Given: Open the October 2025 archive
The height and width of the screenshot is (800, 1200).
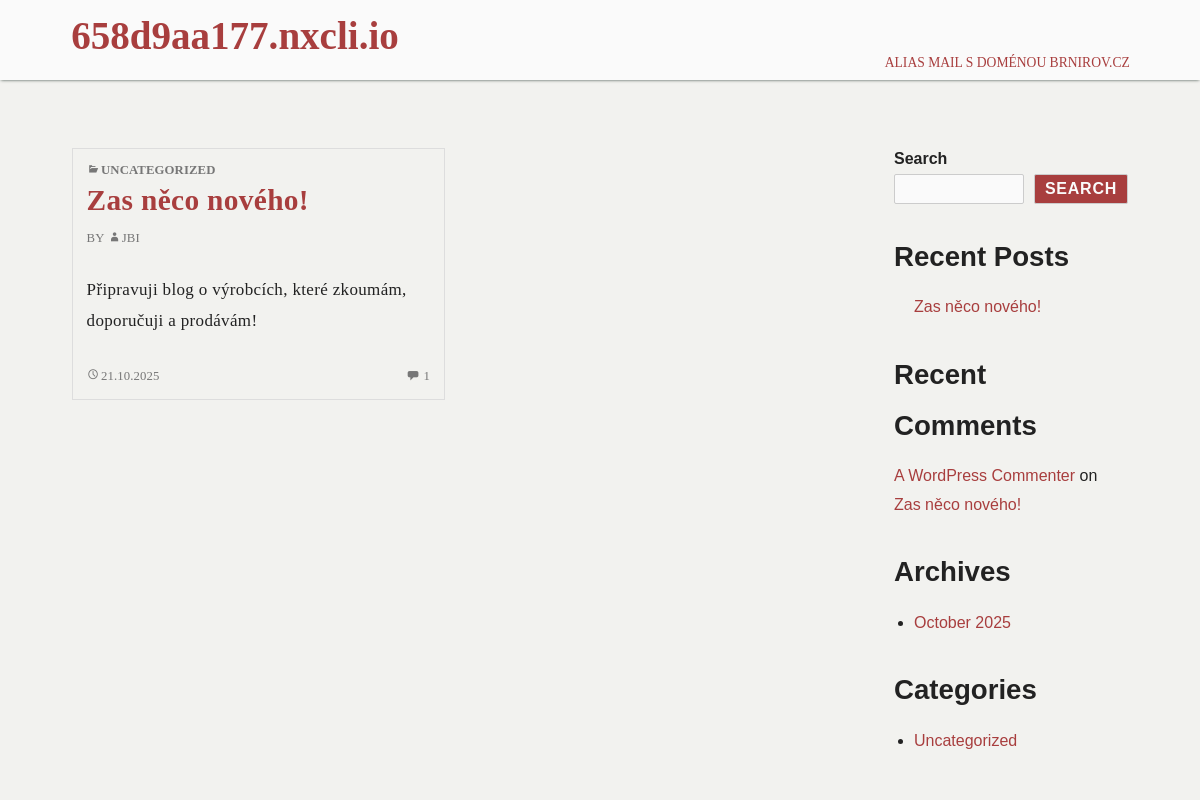Looking at the screenshot, I should pyautogui.click(x=962, y=623).
